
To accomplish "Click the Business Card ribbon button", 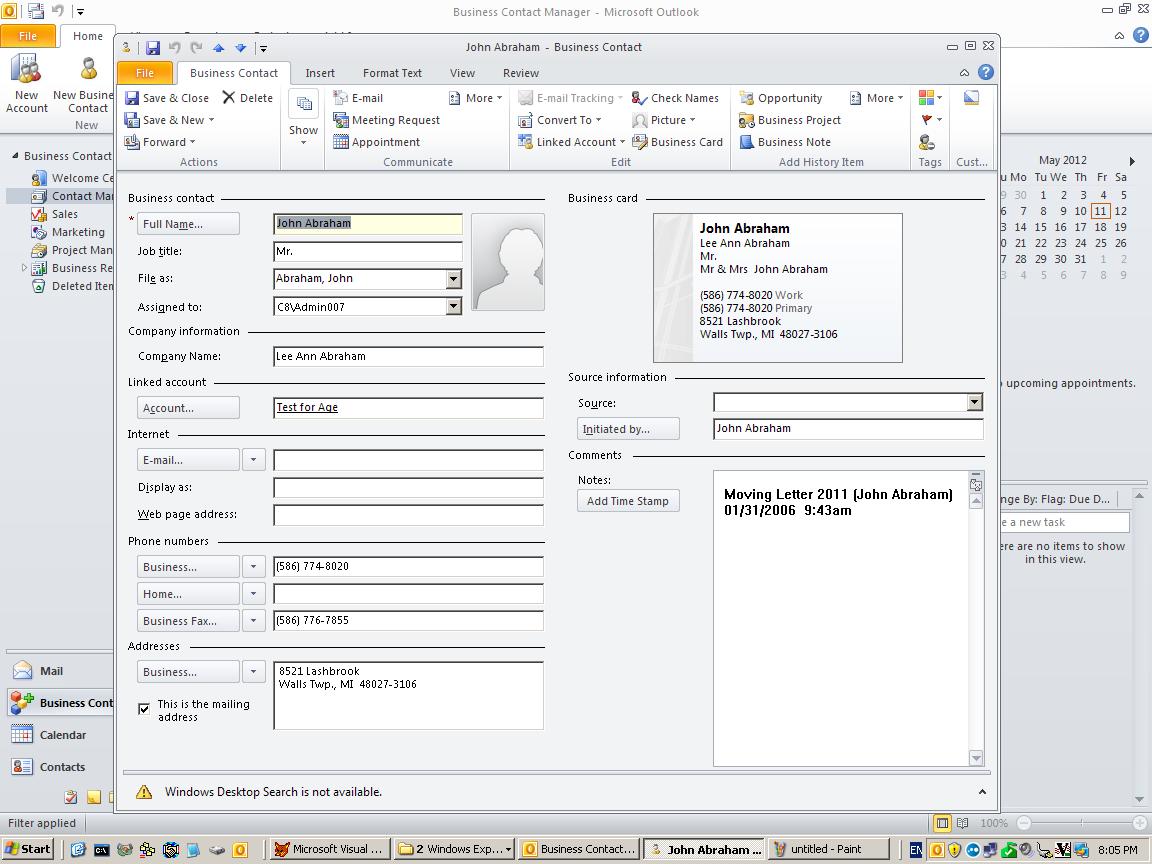I will (677, 142).
